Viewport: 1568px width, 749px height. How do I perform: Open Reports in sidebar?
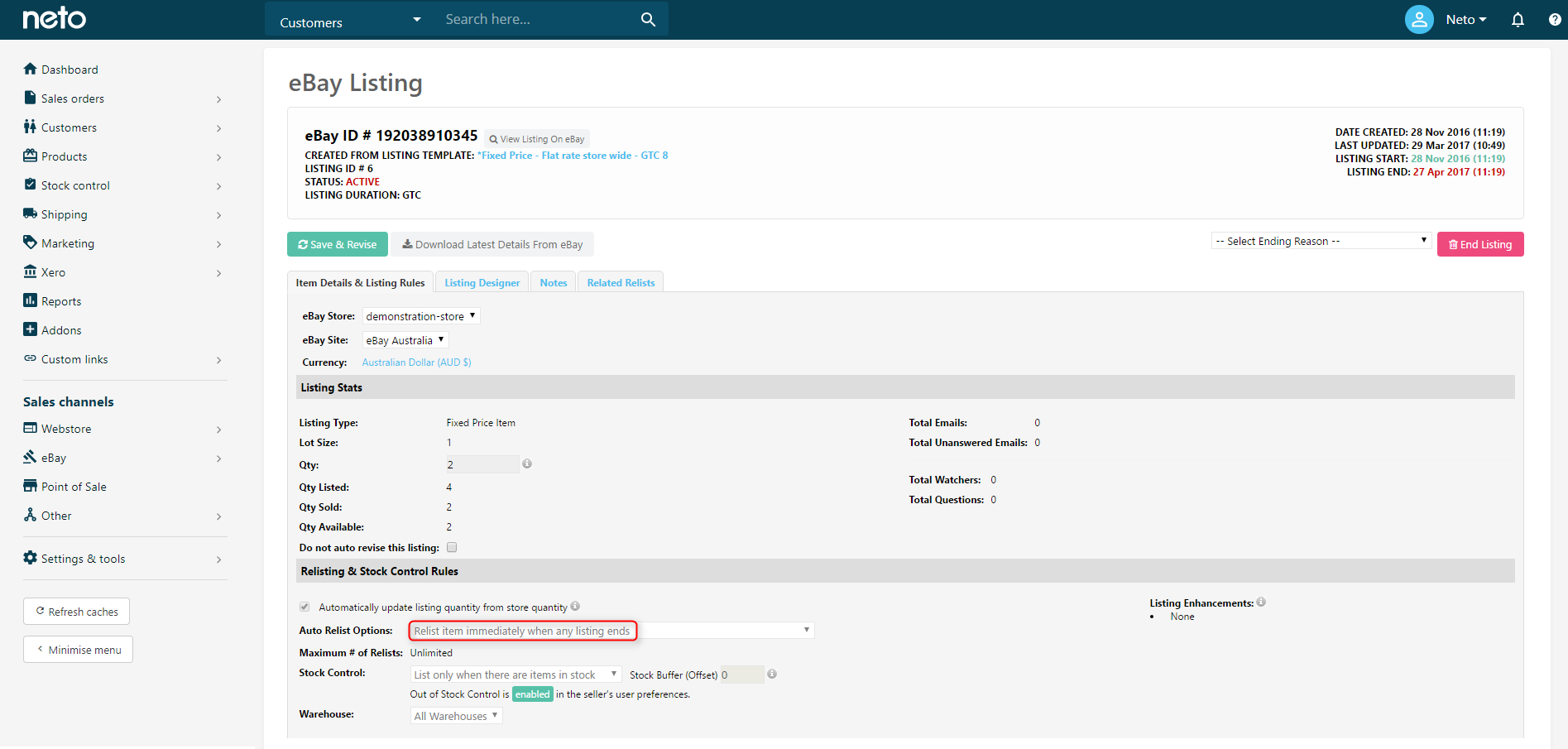(61, 301)
